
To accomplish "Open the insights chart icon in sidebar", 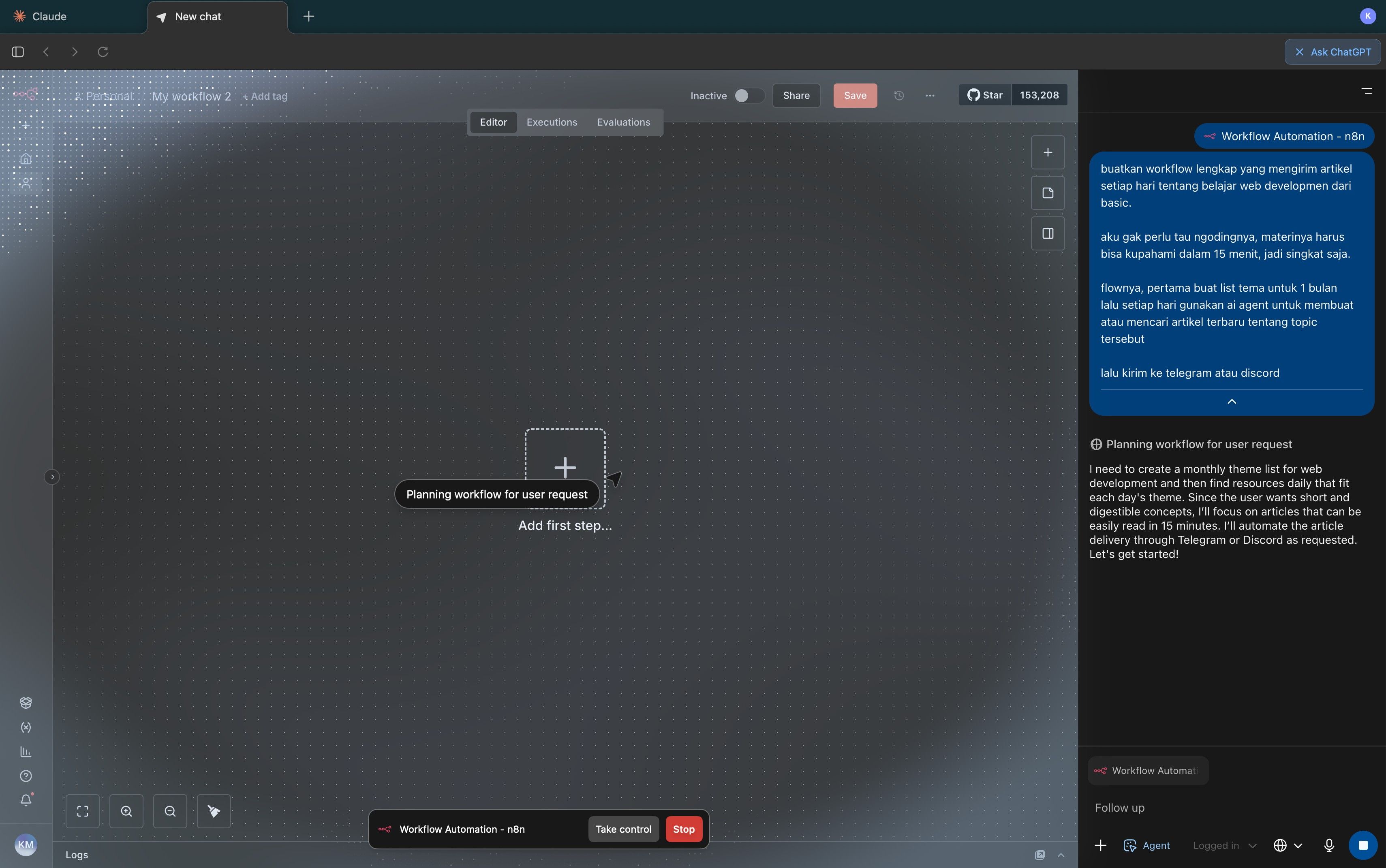I will (26, 751).
